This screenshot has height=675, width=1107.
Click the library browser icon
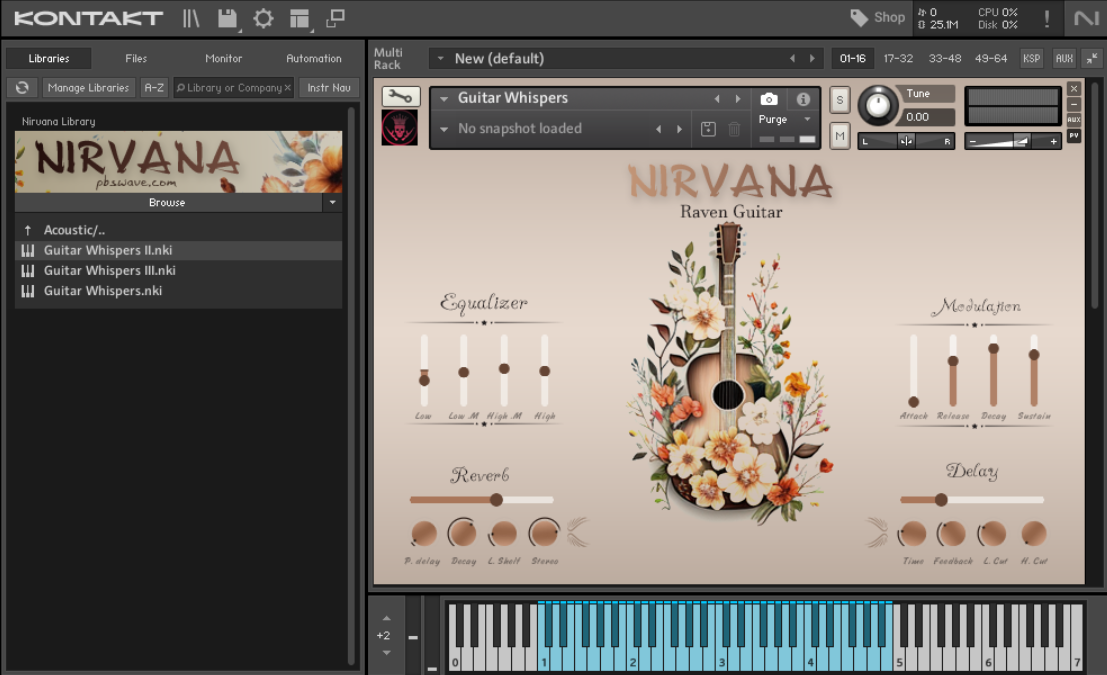[x=190, y=18]
